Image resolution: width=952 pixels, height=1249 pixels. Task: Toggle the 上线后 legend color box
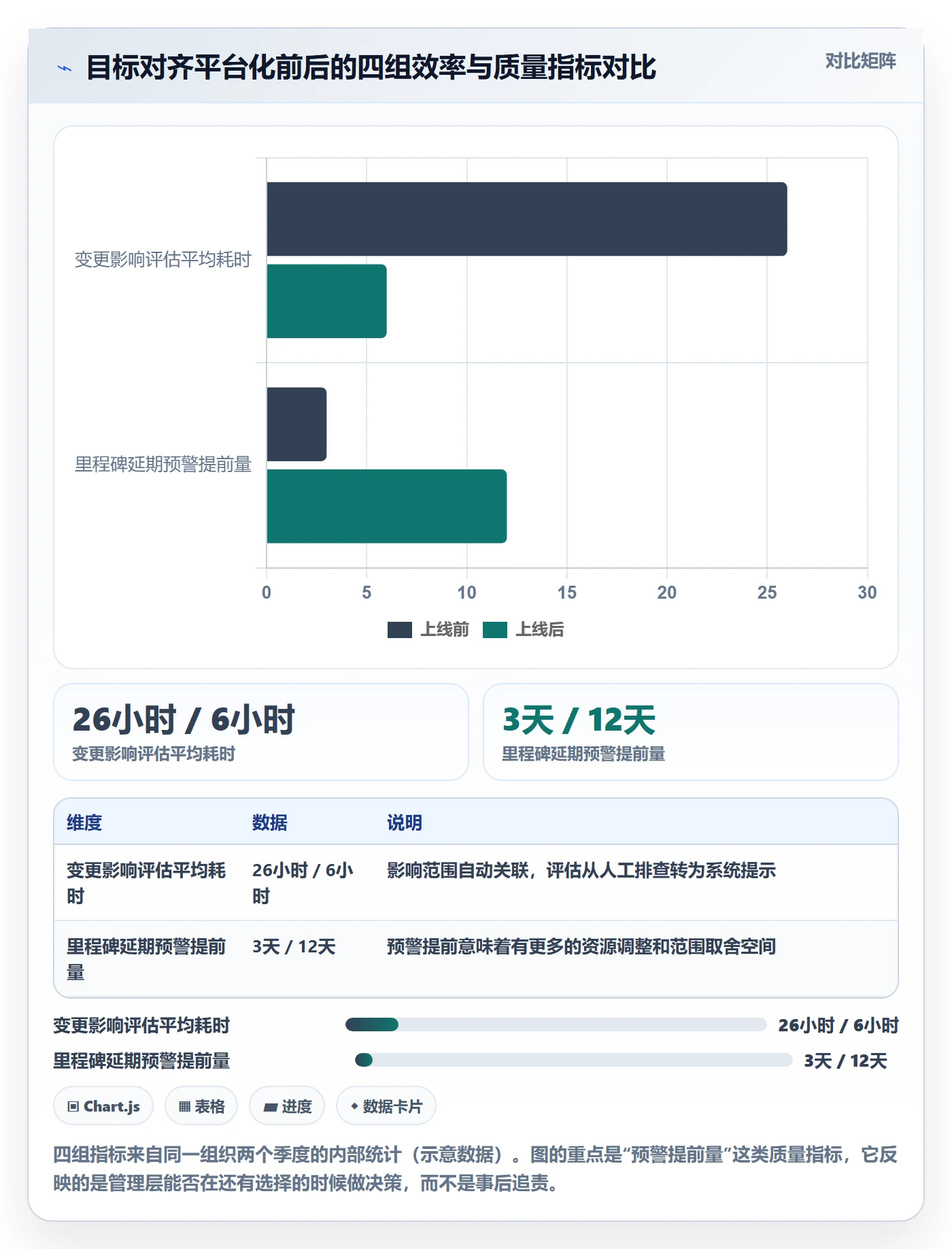[494, 630]
